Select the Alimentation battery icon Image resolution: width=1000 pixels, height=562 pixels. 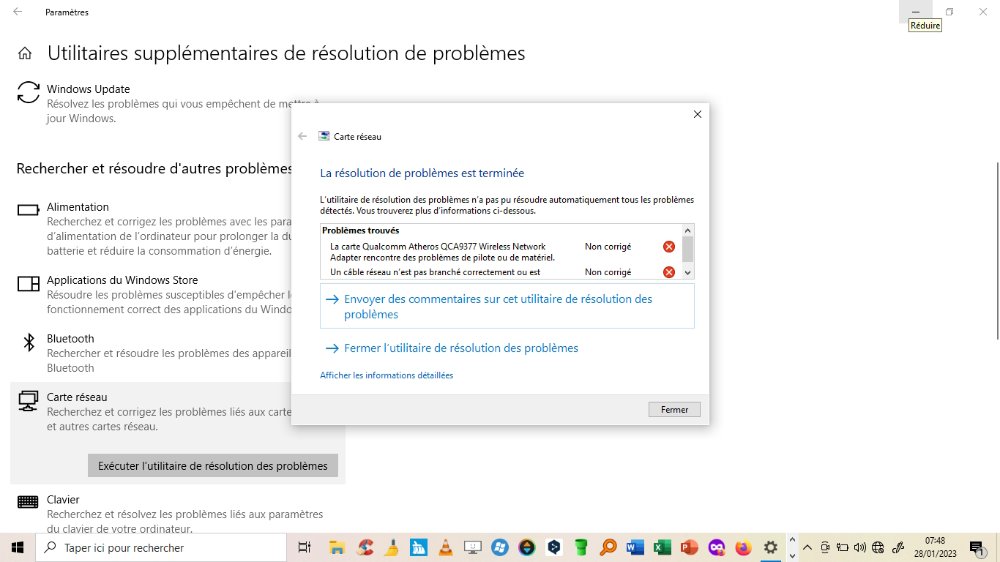tap(28, 210)
